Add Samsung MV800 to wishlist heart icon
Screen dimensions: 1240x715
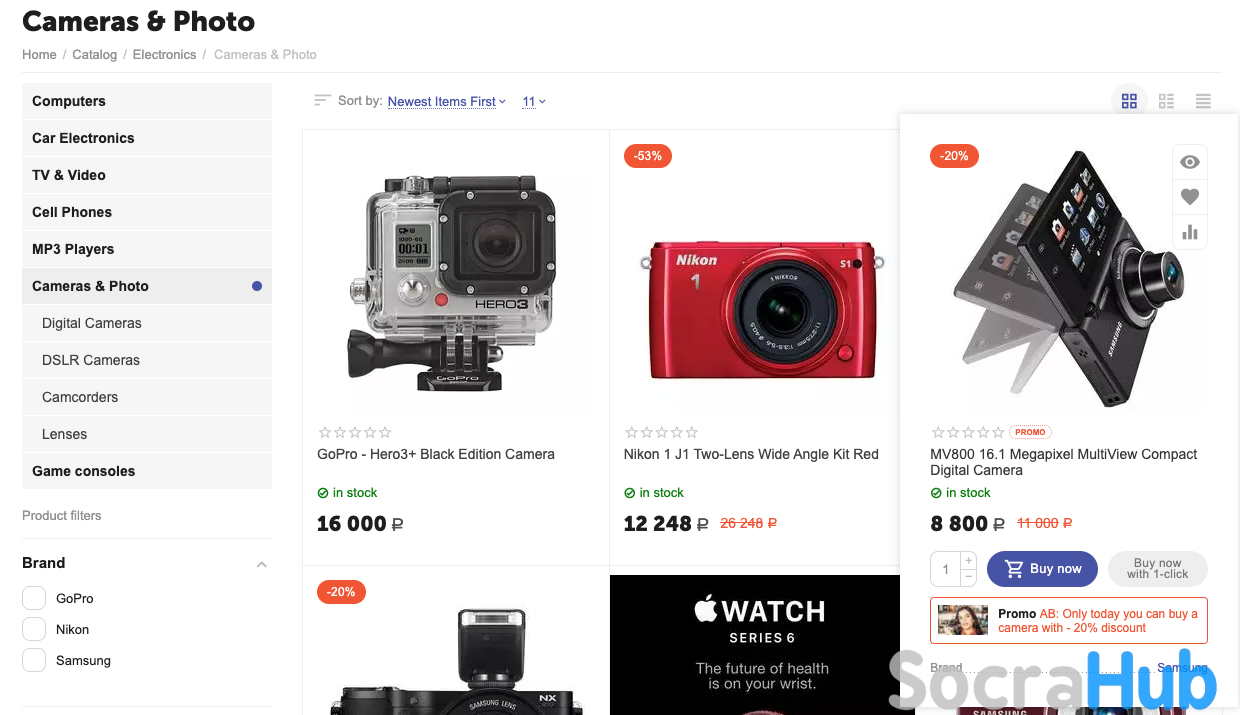pos(1190,197)
